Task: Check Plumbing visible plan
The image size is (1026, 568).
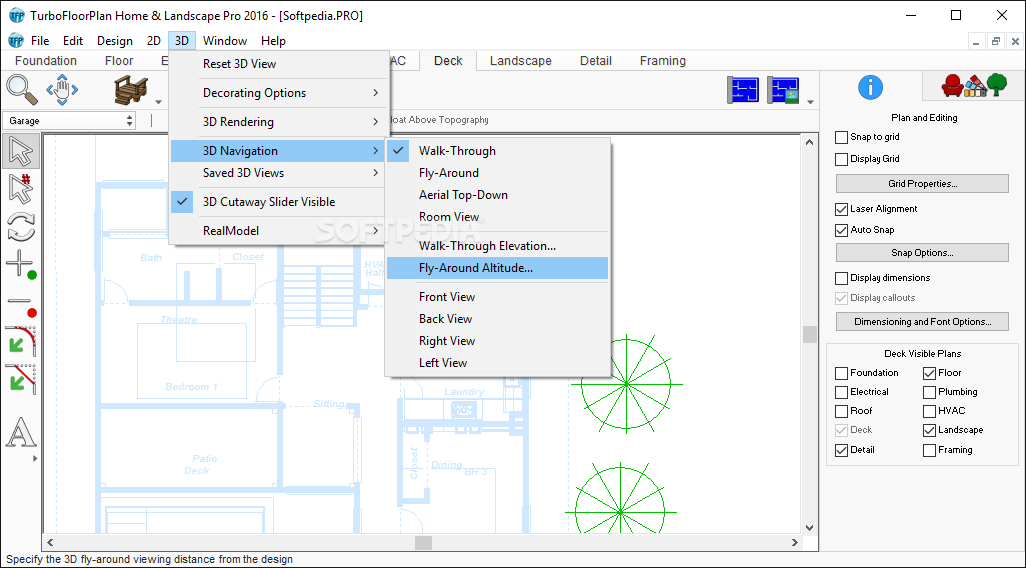Action: click(929, 393)
